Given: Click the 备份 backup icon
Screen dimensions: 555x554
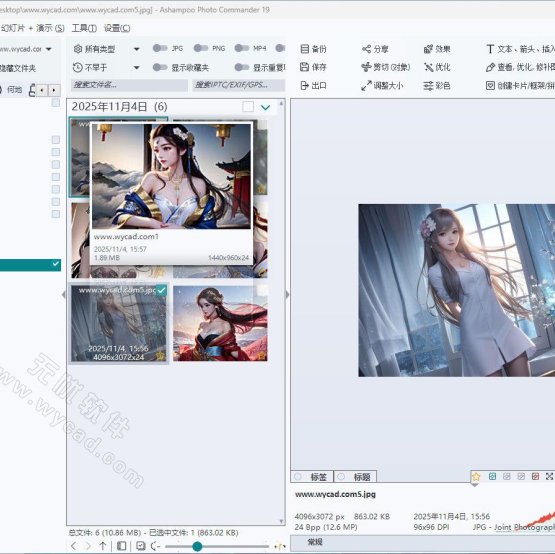Looking at the screenshot, I should (304, 49).
